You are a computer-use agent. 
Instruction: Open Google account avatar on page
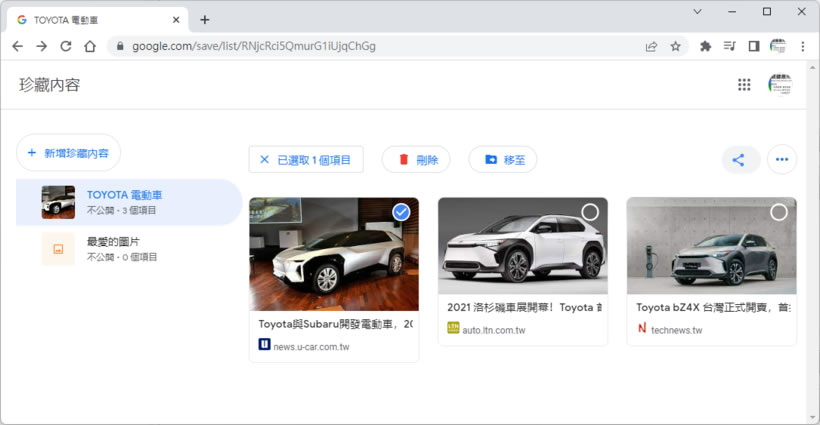[x=780, y=85]
